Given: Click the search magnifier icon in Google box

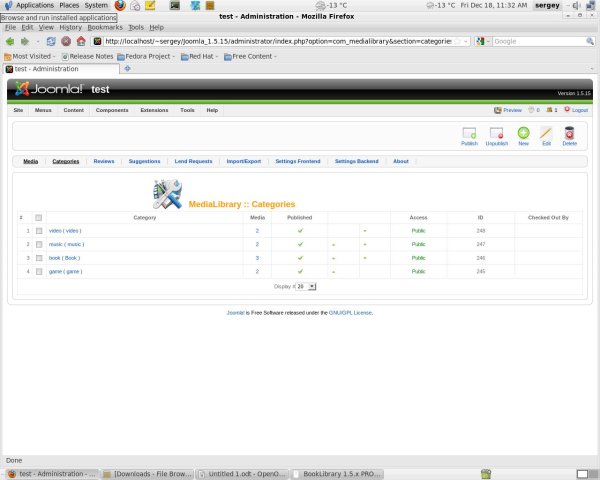Looking at the screenshot, I should (590, 41).
